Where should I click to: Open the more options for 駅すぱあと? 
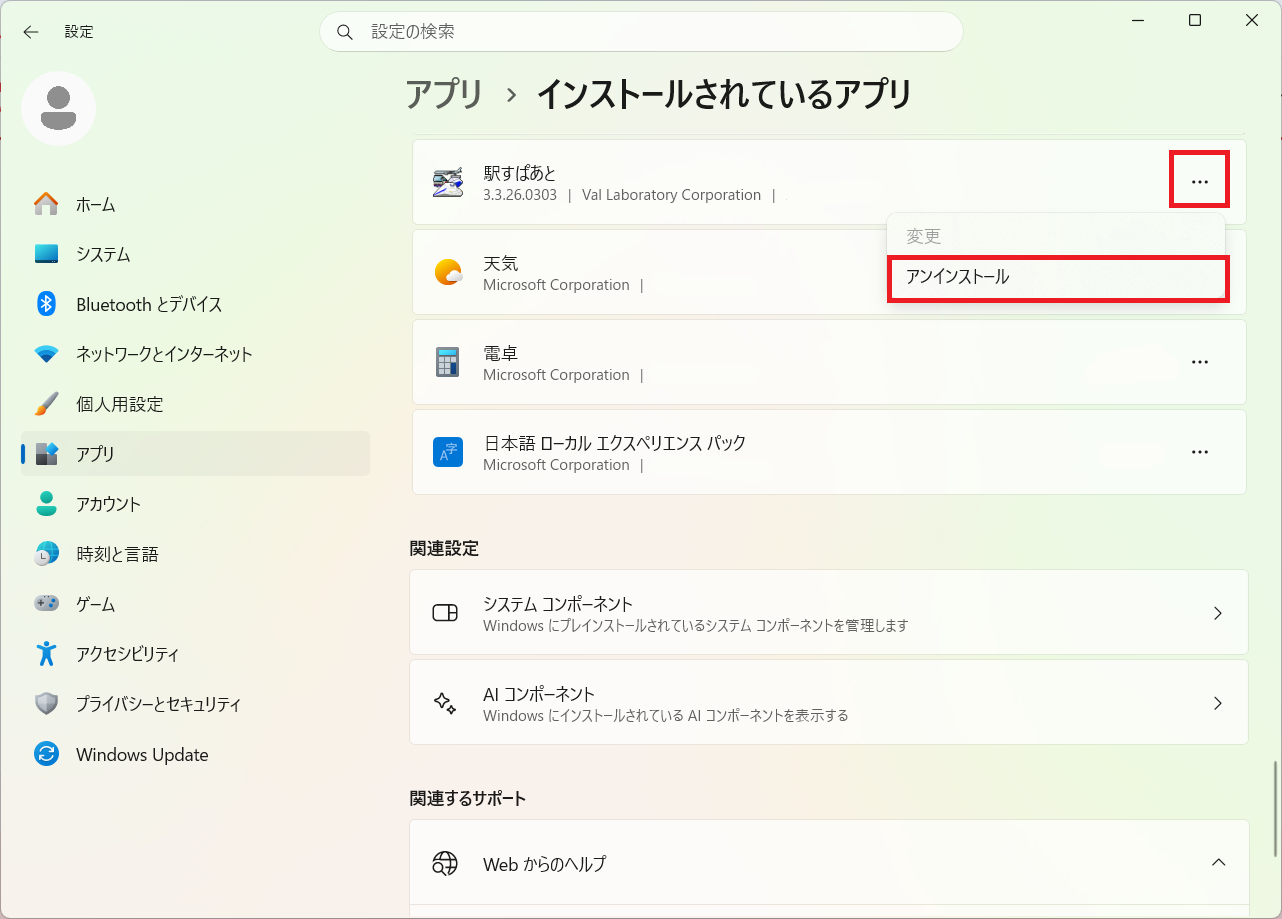point(1200,182)
